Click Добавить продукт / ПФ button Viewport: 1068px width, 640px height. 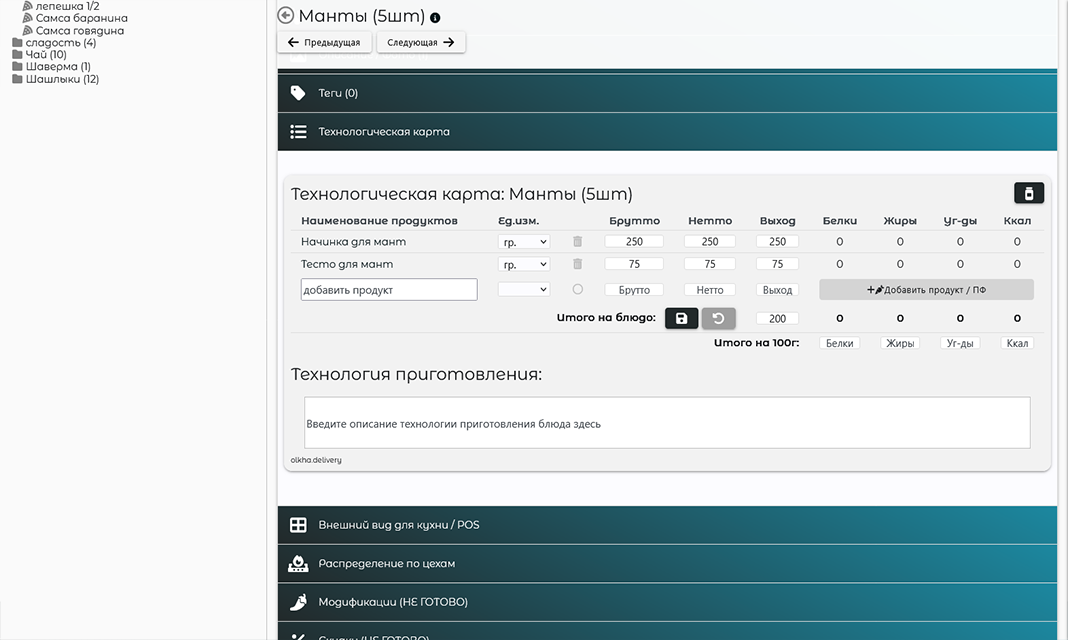[x=926, y=289]
